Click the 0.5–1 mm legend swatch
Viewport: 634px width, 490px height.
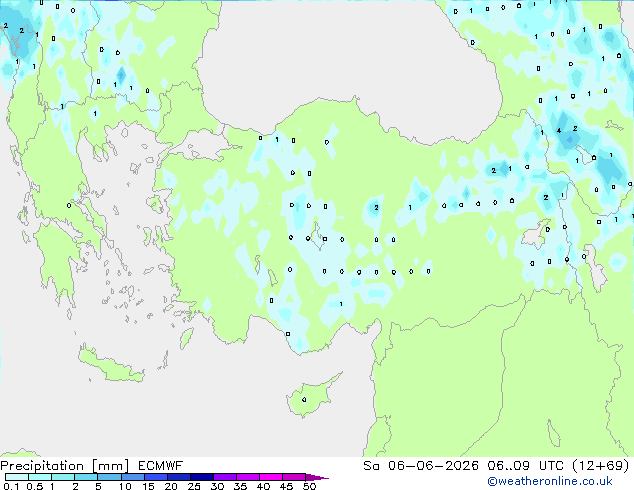(x=40, y=477)
